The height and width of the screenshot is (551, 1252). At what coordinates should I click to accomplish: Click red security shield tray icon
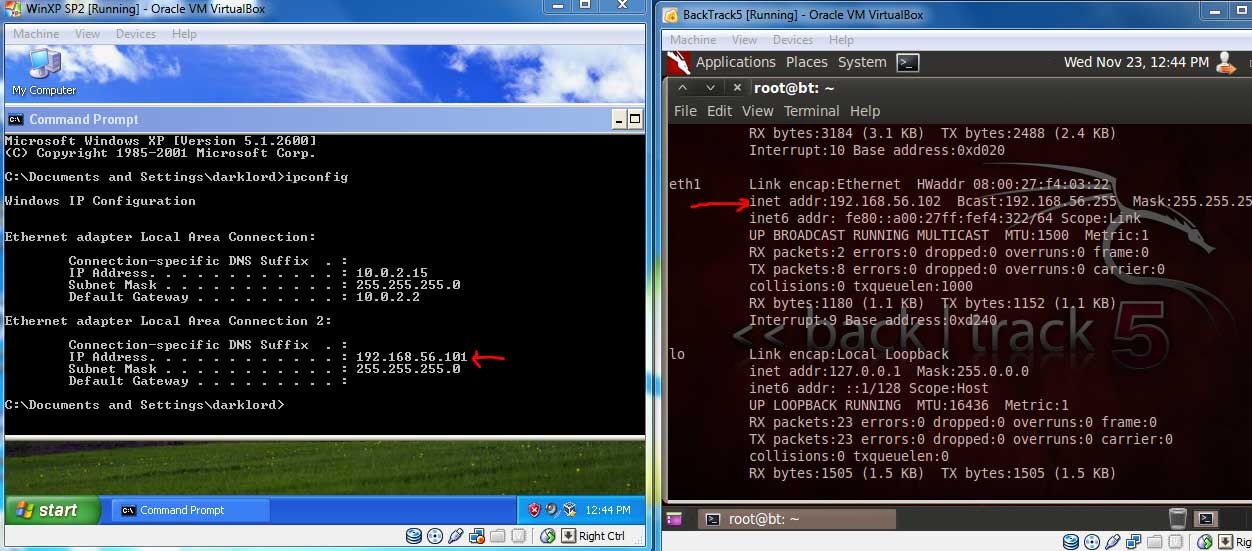(535, 510)
